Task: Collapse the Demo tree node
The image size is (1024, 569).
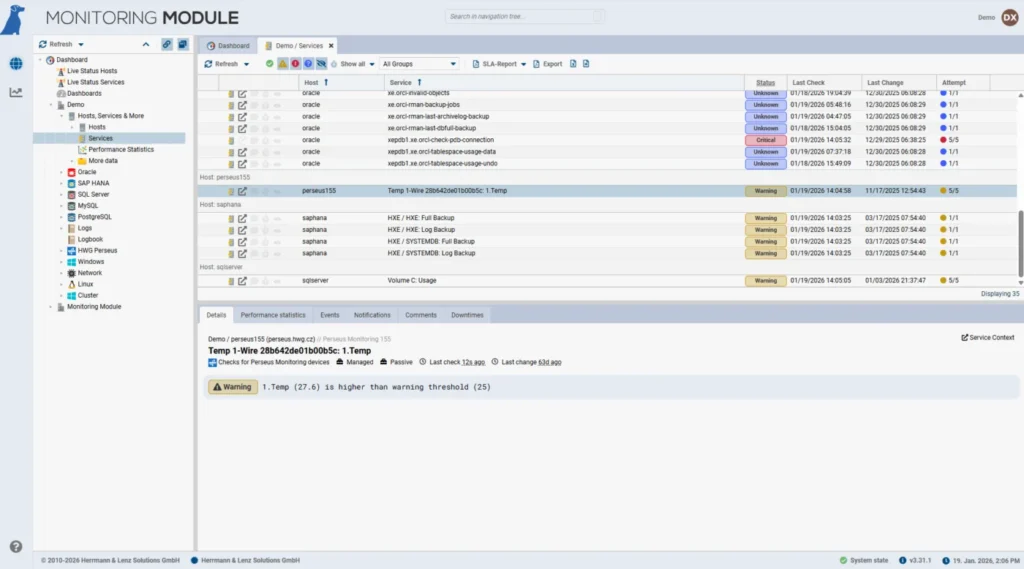Action: tap(51, 105)
